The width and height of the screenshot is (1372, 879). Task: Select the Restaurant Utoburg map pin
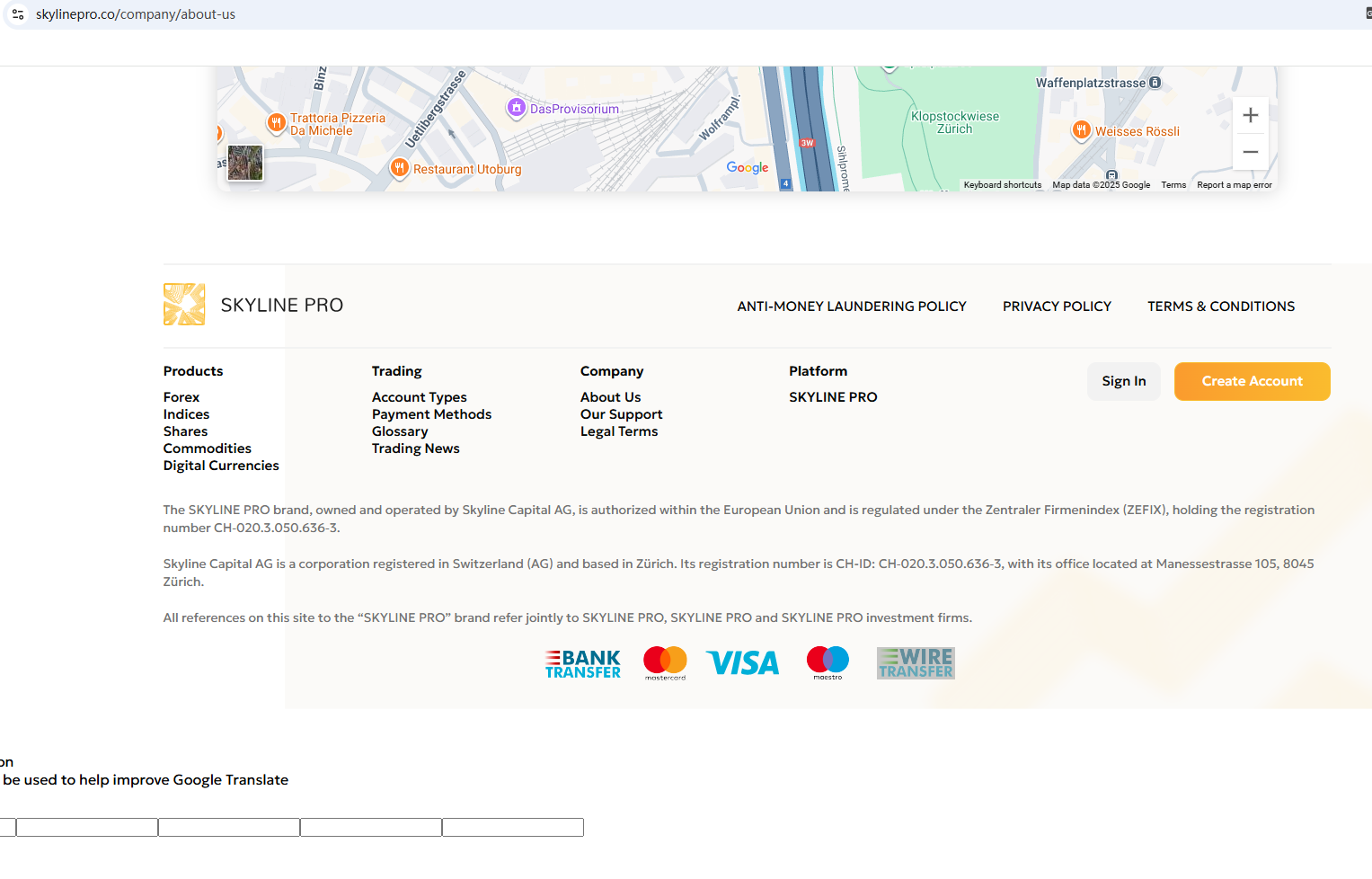pos(400,167)
